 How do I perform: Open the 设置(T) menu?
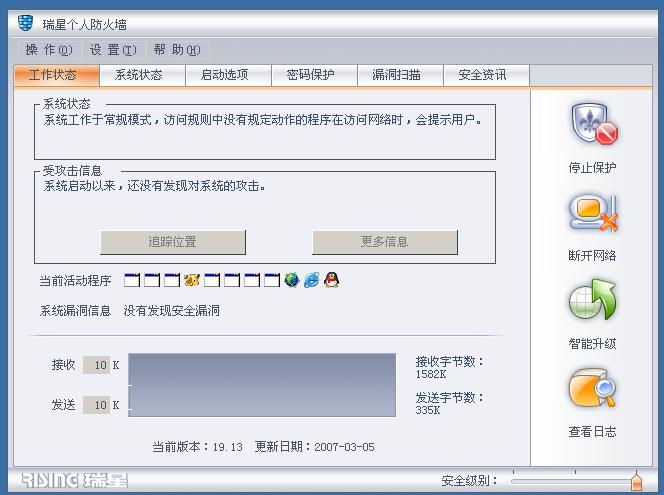click(x=113, y=50)
